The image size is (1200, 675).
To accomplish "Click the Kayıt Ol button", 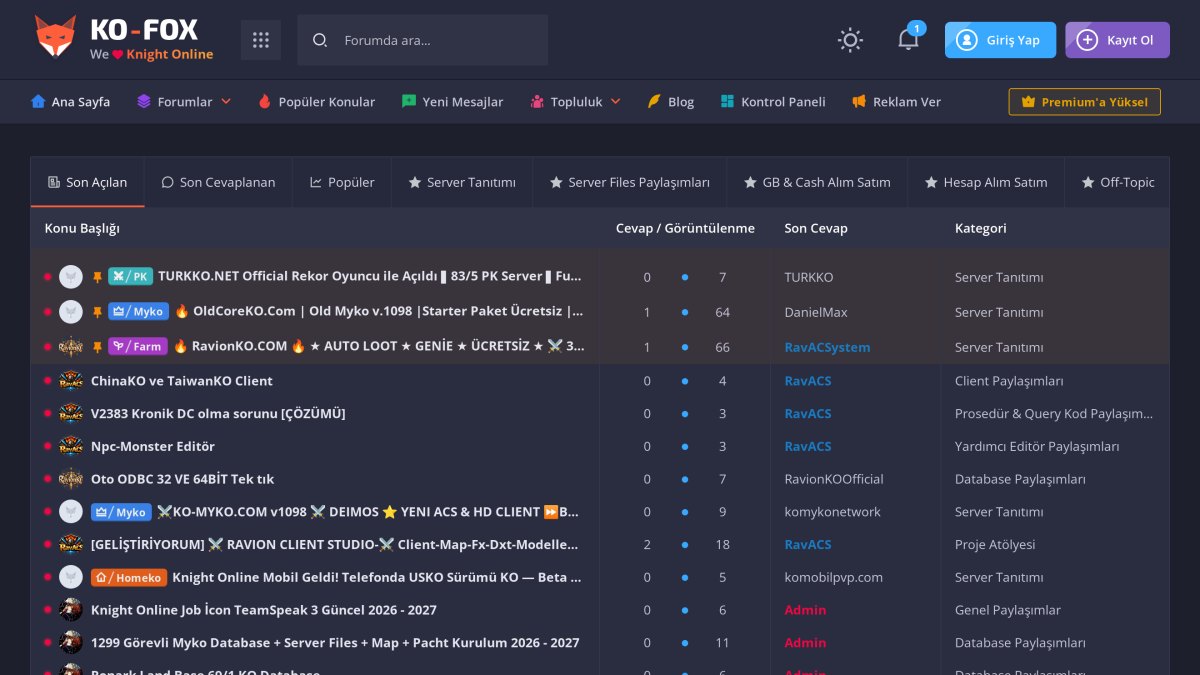I will click(x=1117, y=40).
